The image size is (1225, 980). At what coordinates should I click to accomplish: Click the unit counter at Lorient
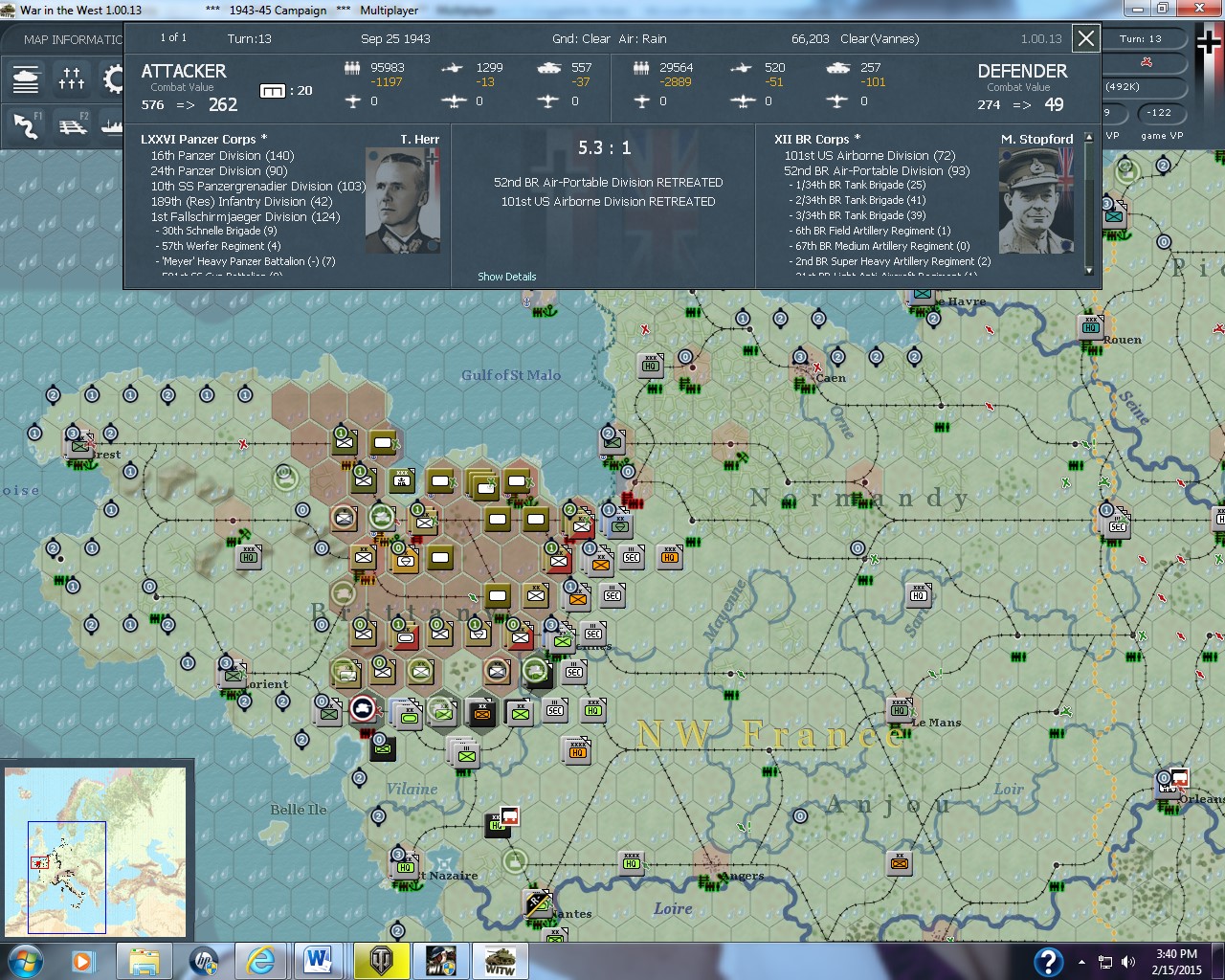pos(233,675)
